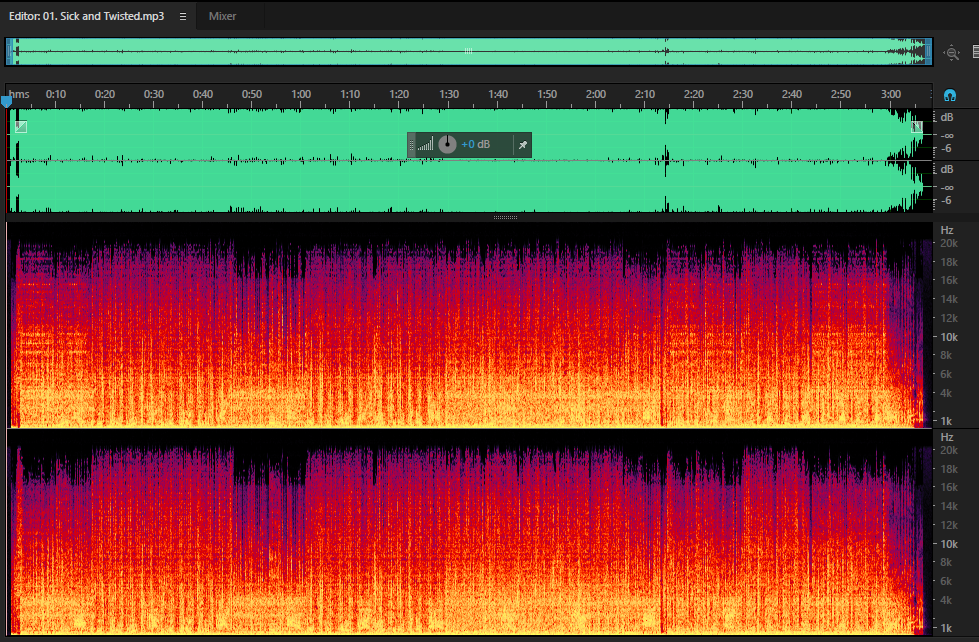The width and height of the screenshot is (979, 642).
Task: Click the hms time format label
Action: click(19, 94)
